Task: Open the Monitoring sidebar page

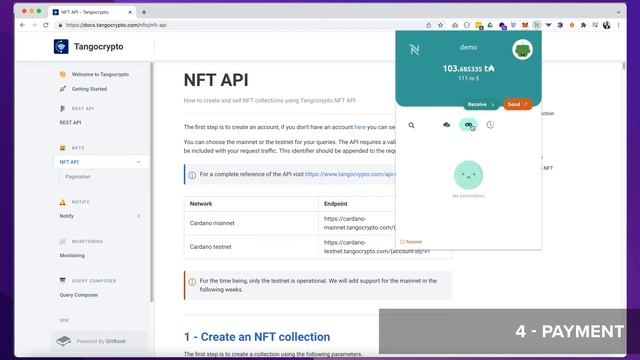Action: point(72,256)
